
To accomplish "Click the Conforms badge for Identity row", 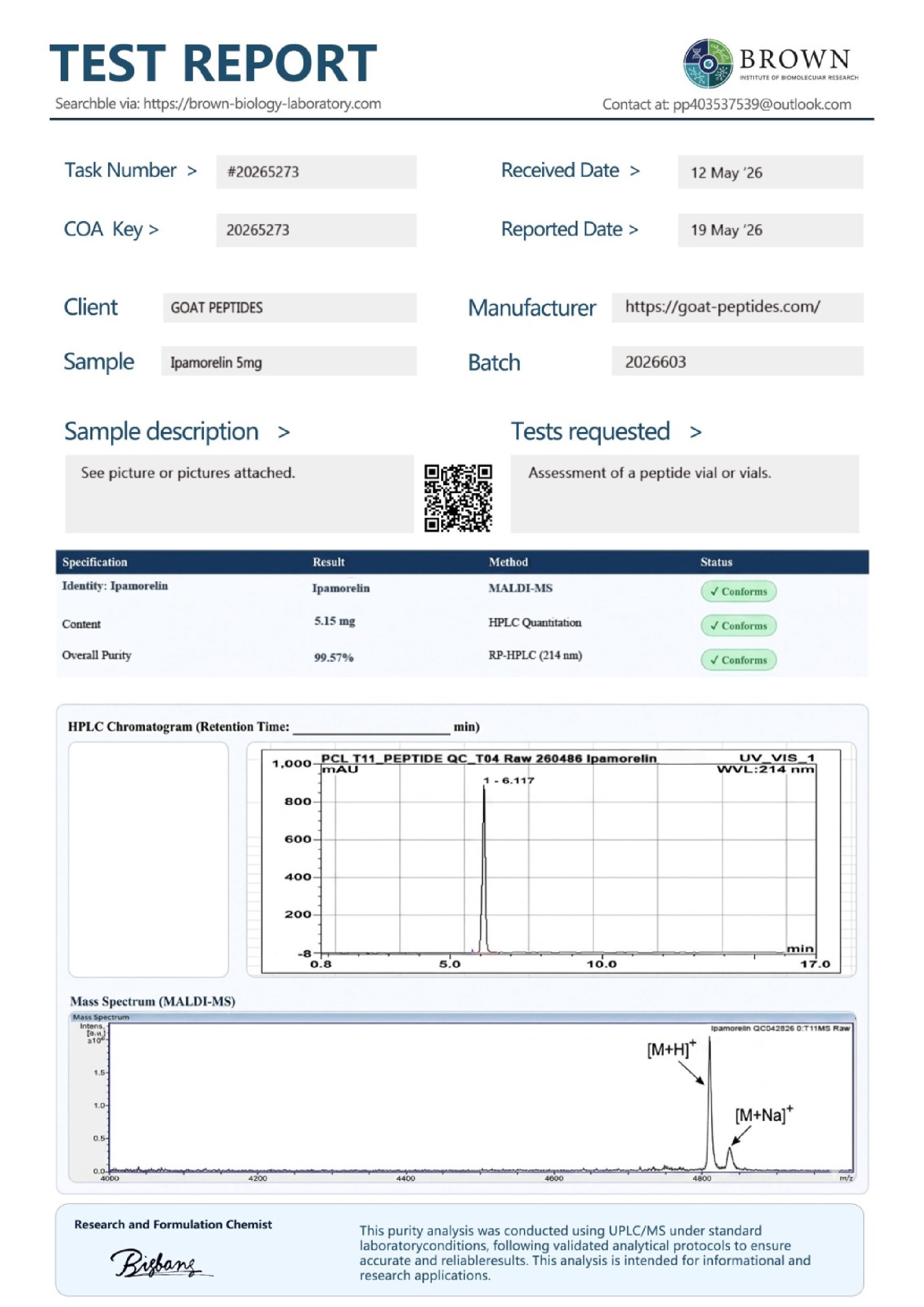I will (738, 591).
